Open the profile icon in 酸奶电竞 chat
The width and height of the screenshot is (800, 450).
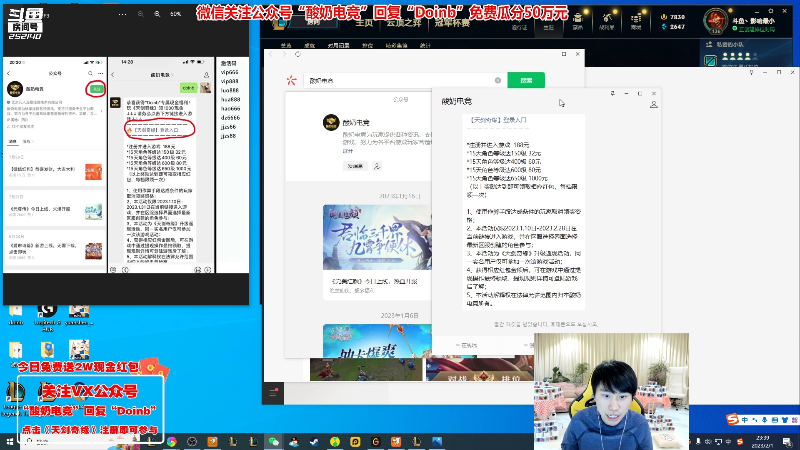[x=654, y=105]
